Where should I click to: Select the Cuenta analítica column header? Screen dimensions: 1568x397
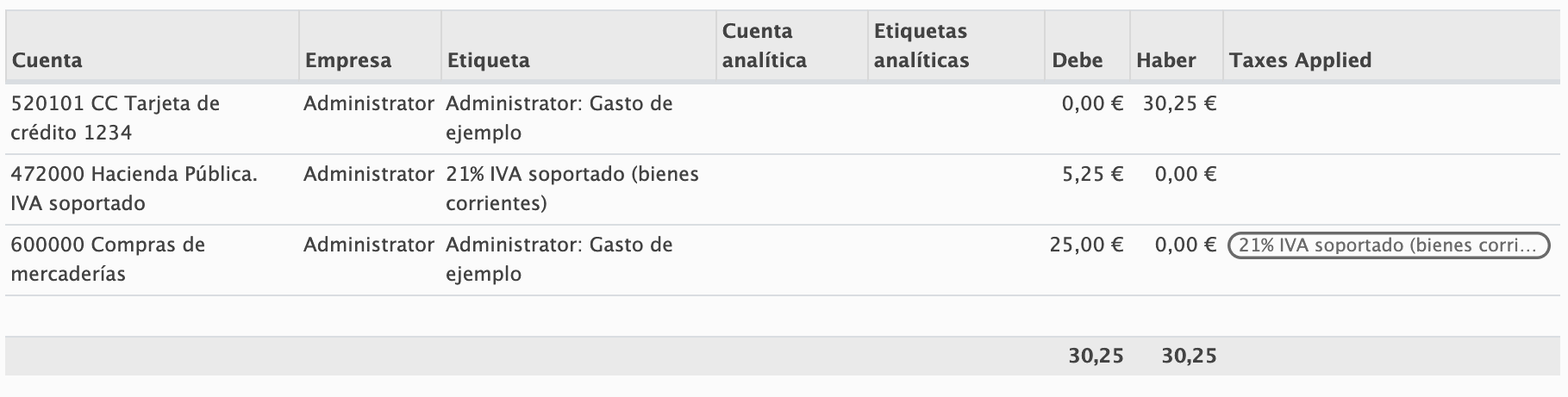[x=764, y=46]
